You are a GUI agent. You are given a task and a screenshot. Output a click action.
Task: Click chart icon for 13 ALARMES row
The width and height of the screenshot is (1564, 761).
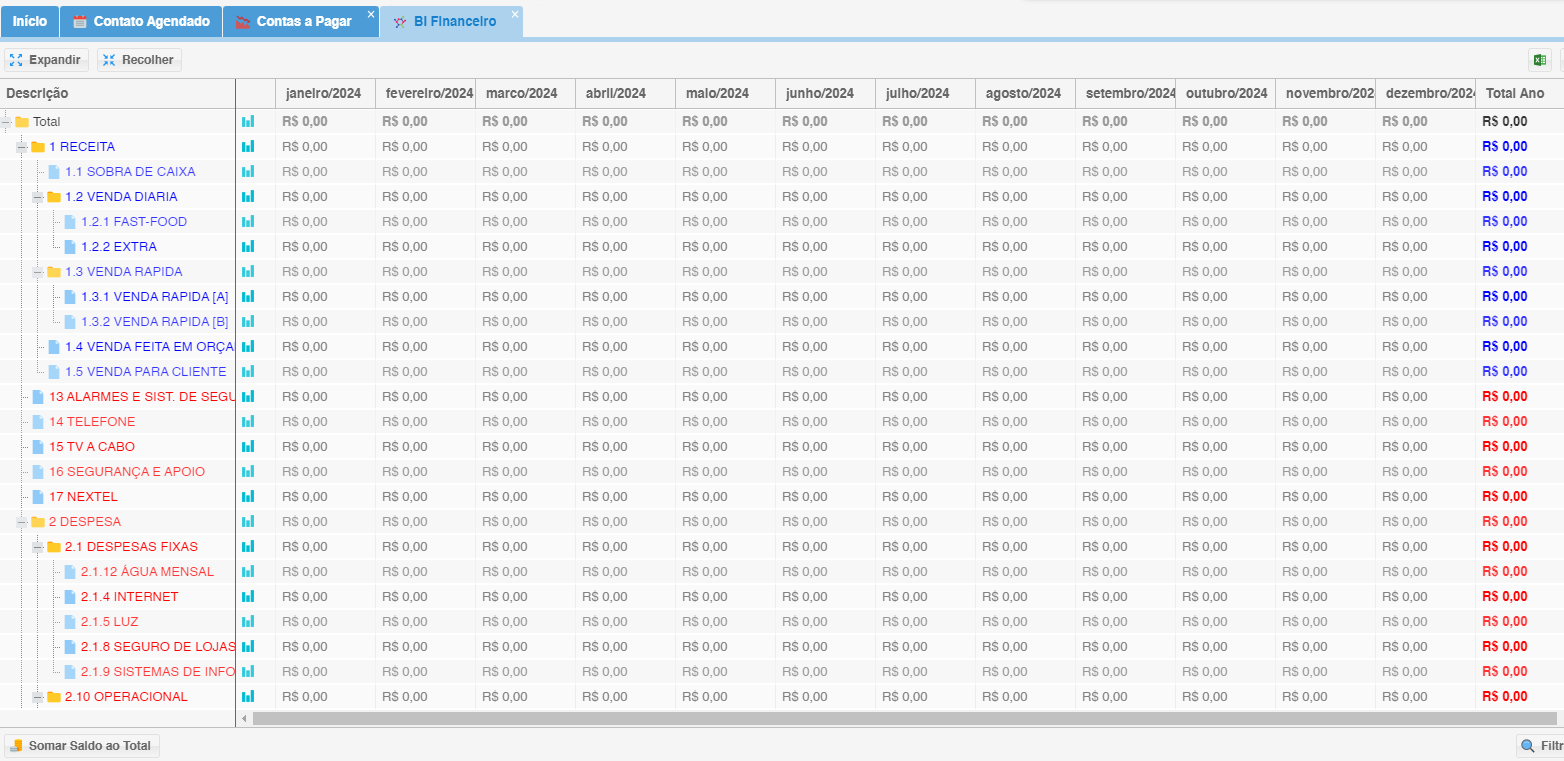248,396
